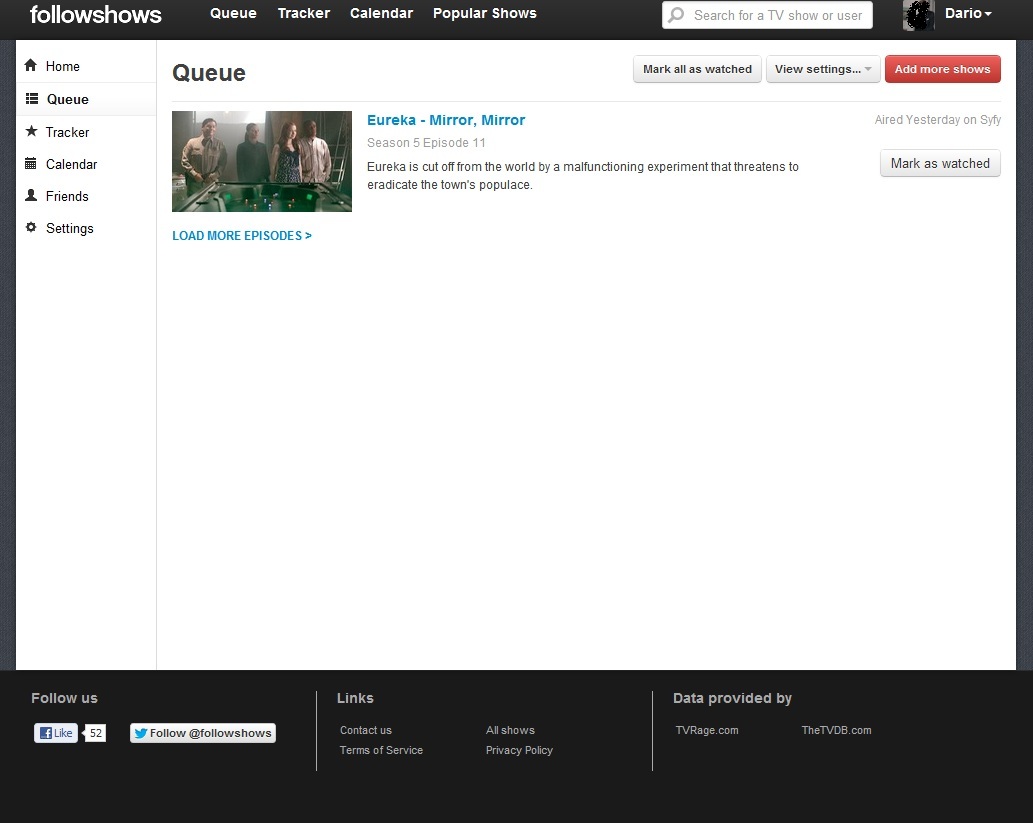
Task: Click the Calendar grid icon in sidebar
Action: (x=30, y=163)
